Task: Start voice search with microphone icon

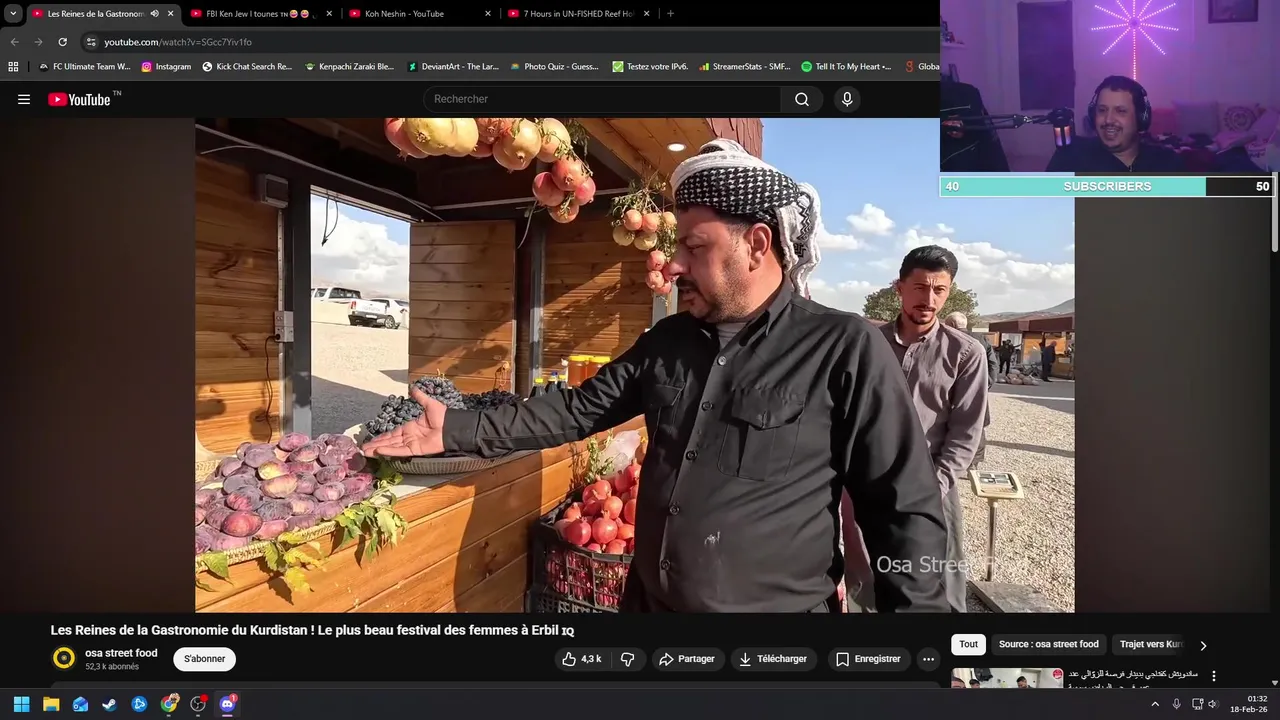Action: pyautogui.click(x=847, y=99)
